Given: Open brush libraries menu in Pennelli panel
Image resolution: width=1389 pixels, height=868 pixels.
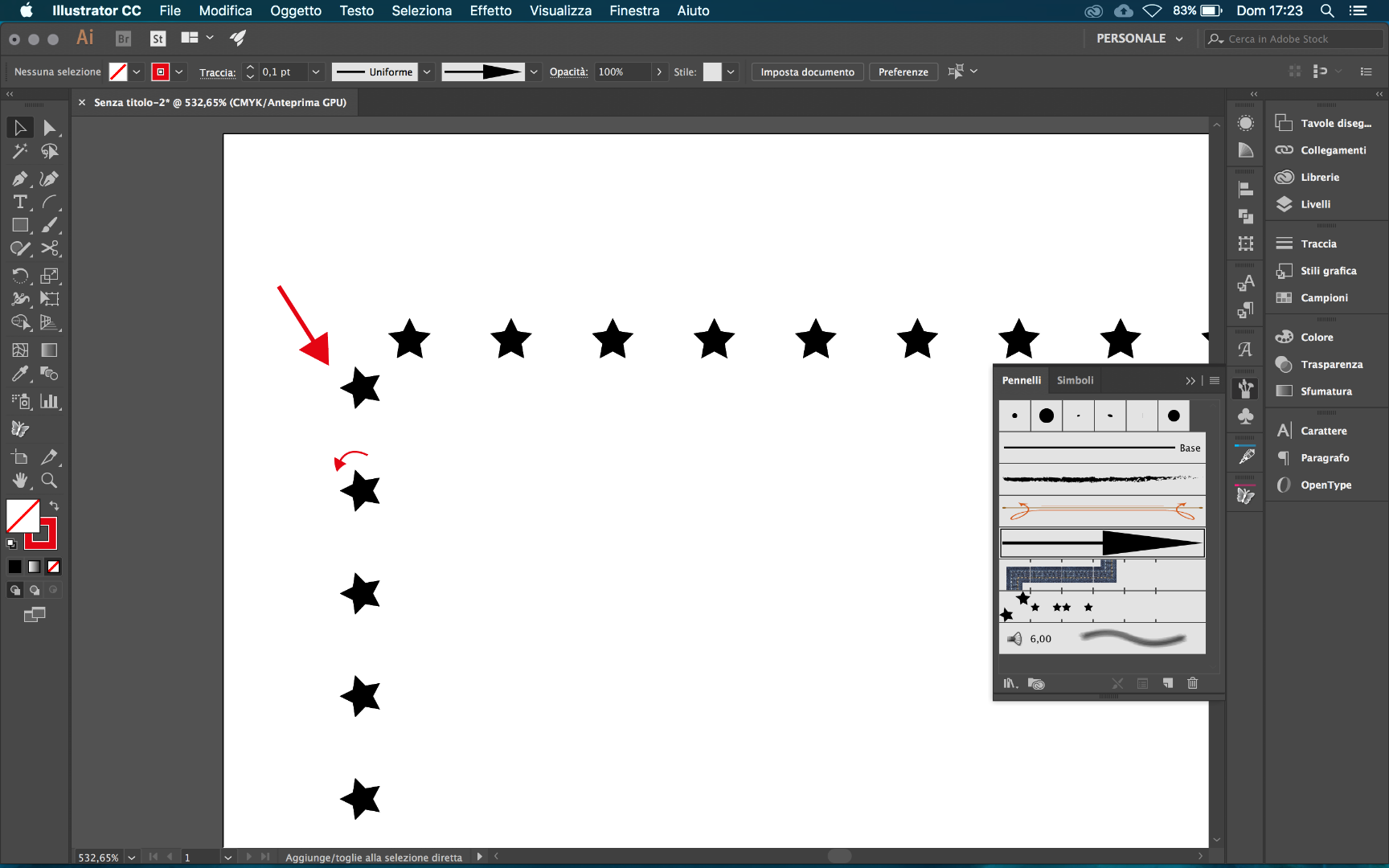Looking at the screenshot, I should (x=1010, y=683).
